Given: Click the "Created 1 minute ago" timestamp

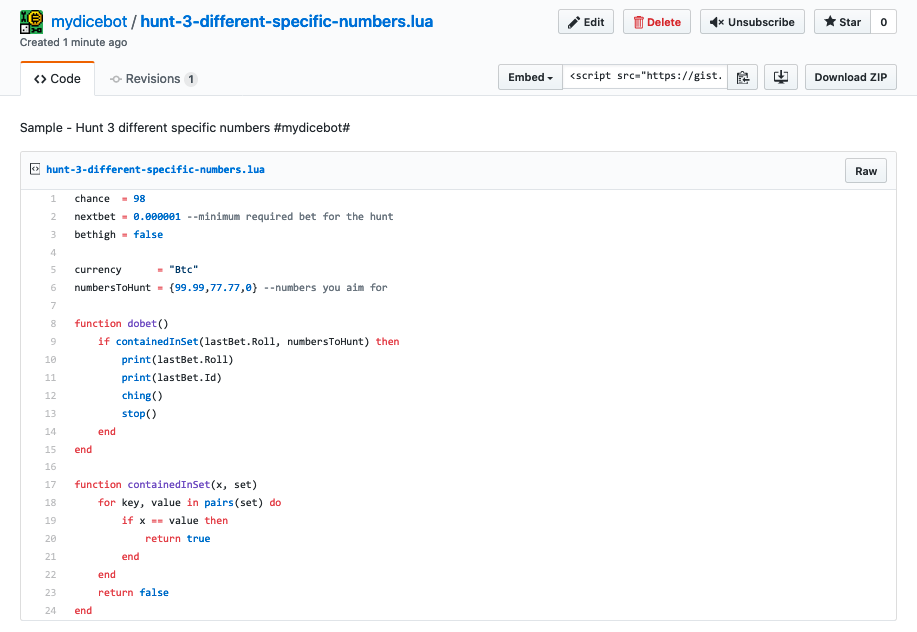Looking at the screenshot, I should coord(74,42).
